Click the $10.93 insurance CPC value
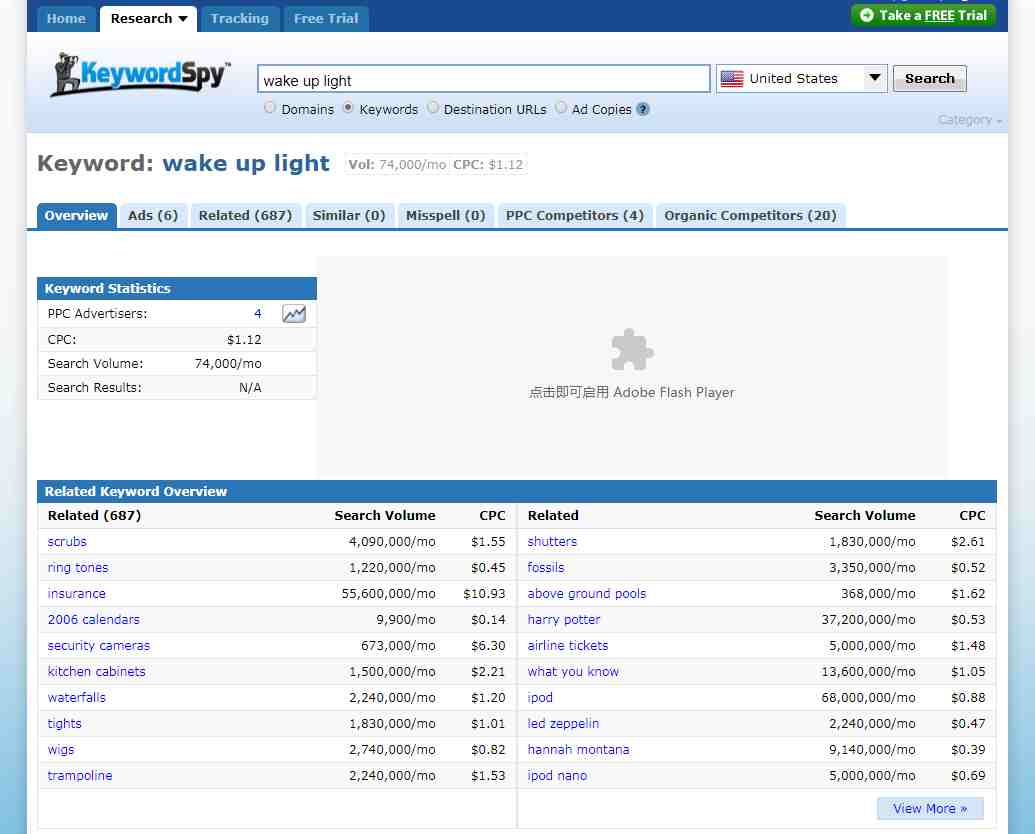This screenshot has width=1035, height=834. click(484, 594)
